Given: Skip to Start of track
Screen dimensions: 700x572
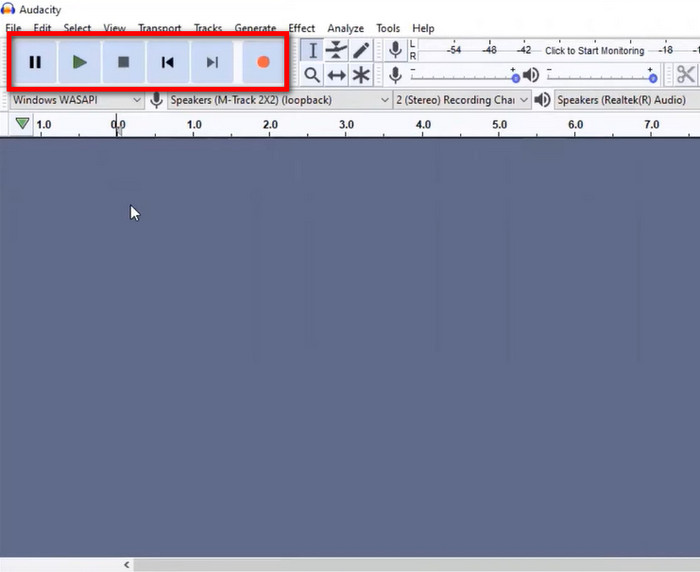Looking at the screenshot, I should [x=168, y=62].
